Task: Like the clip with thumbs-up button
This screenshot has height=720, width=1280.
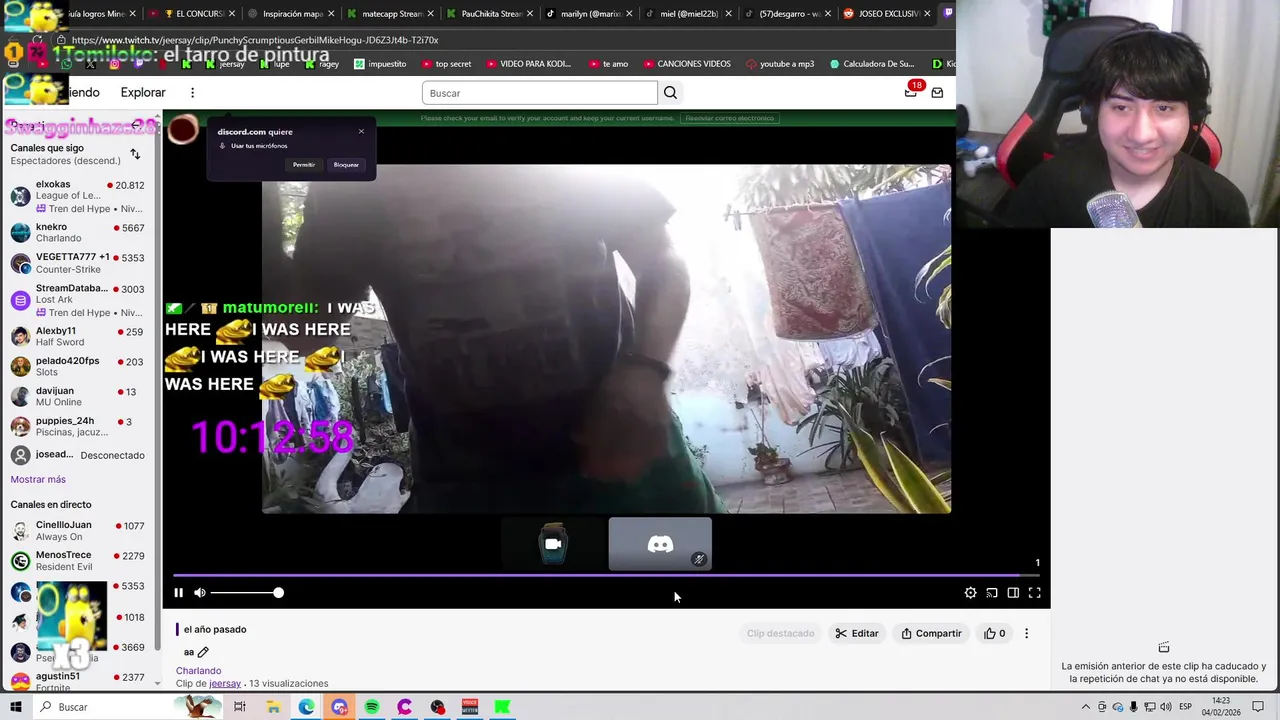Action: point(994,633)
